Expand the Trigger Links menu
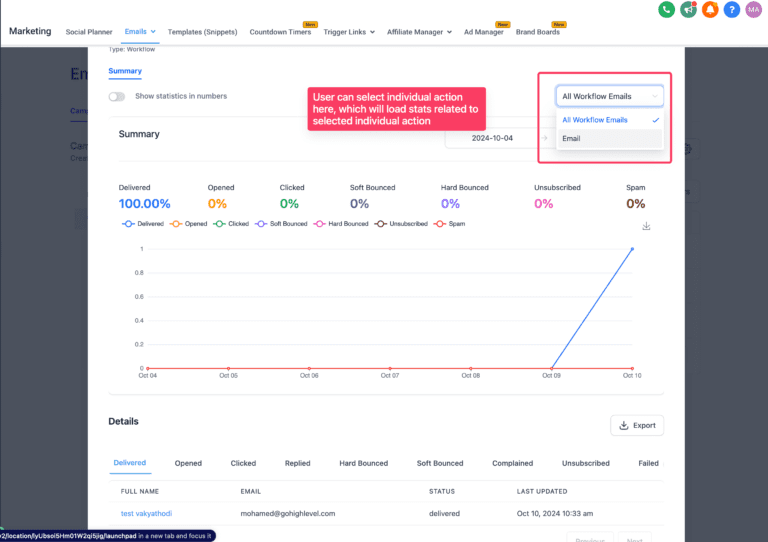Screen dimensions: 768x542 coord(349,32)
